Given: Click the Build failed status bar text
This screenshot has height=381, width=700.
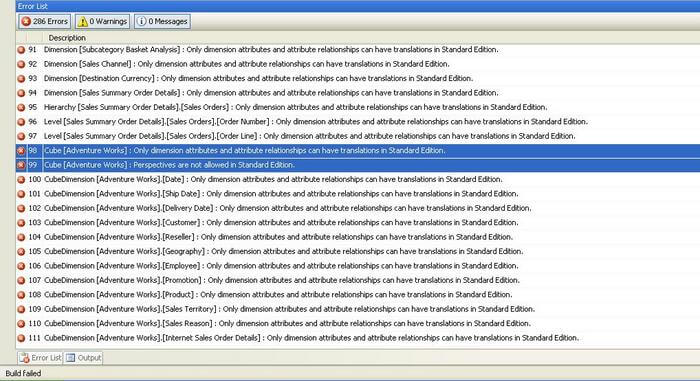Looking at the screenshot, I should click(x=23, y=373).
